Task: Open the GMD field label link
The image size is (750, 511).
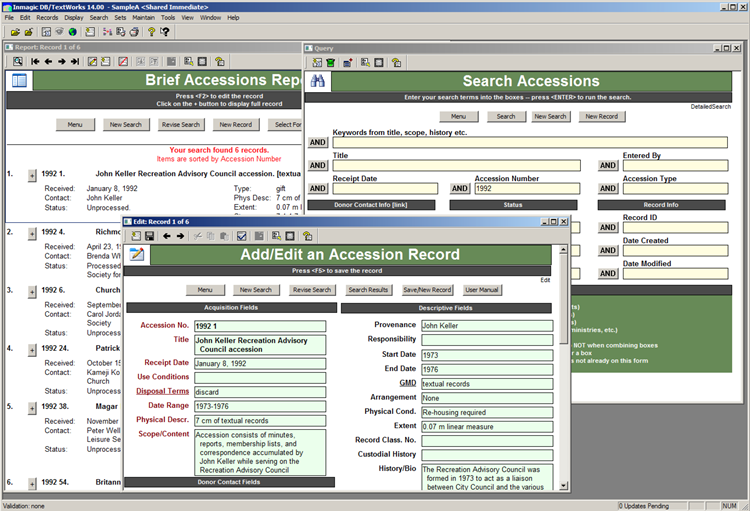Action: 408,383
